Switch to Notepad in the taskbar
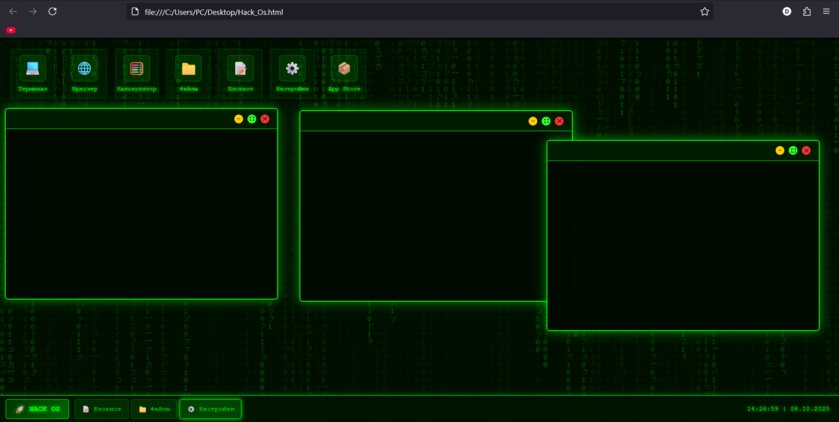This screenshot has width=839, height=422. tap(102, 409)
